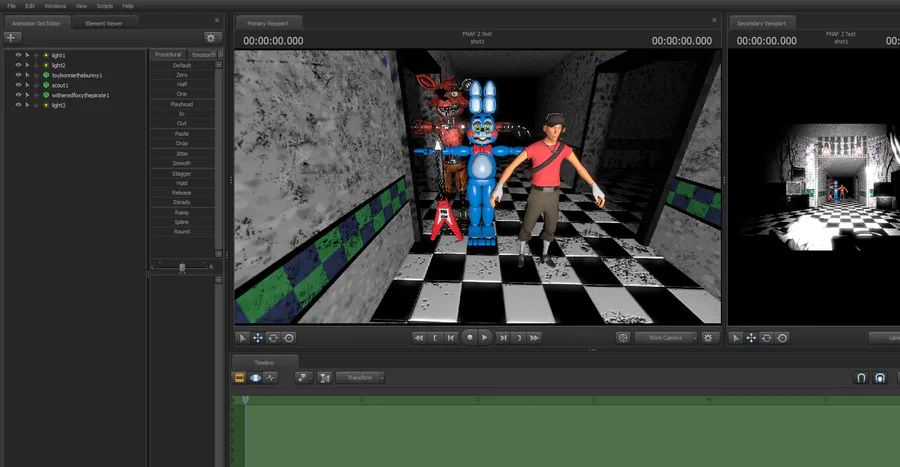Apply the Zero procedural preset

(182, 75)
